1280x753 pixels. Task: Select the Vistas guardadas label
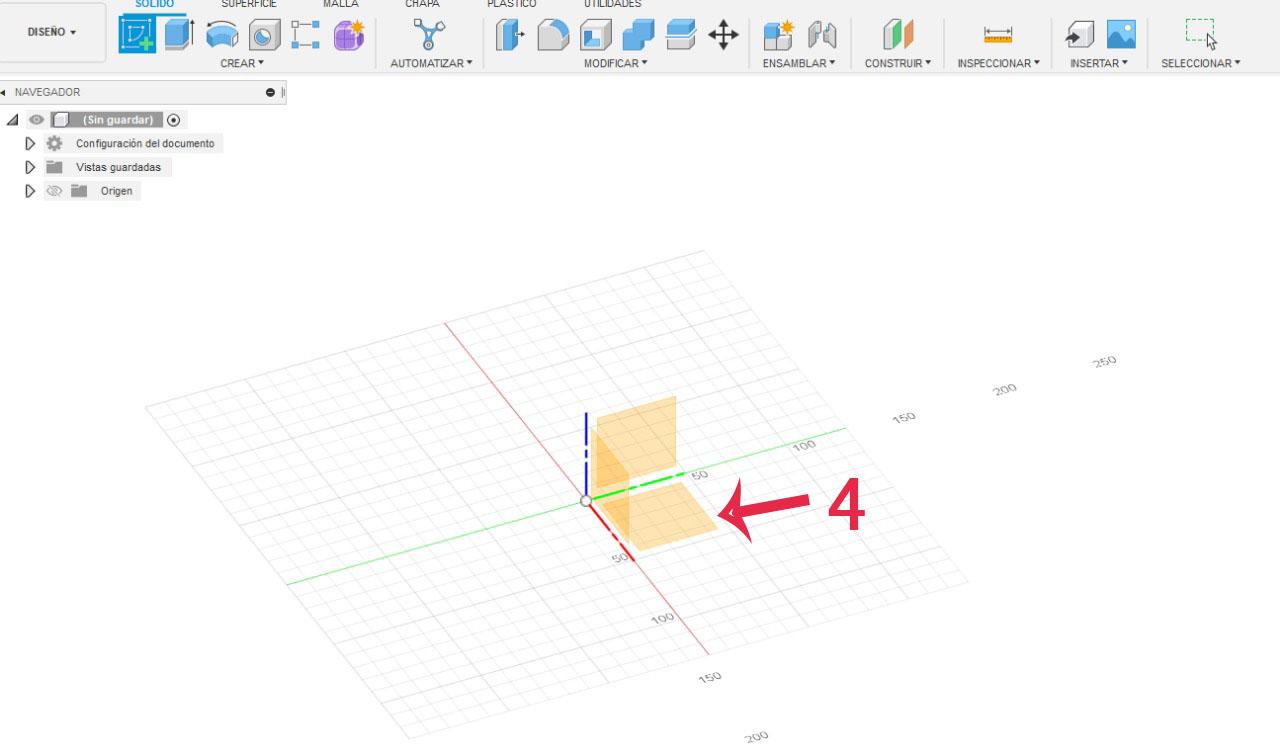[118, 167]
